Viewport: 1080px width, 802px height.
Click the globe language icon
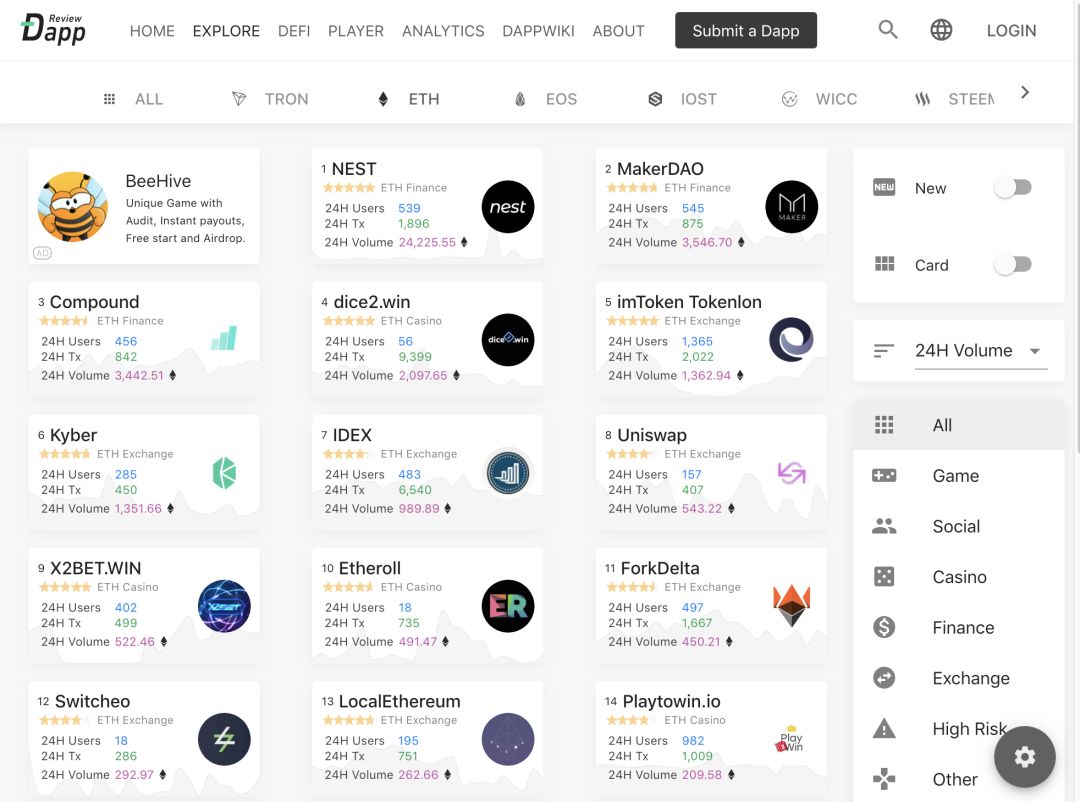941,30
